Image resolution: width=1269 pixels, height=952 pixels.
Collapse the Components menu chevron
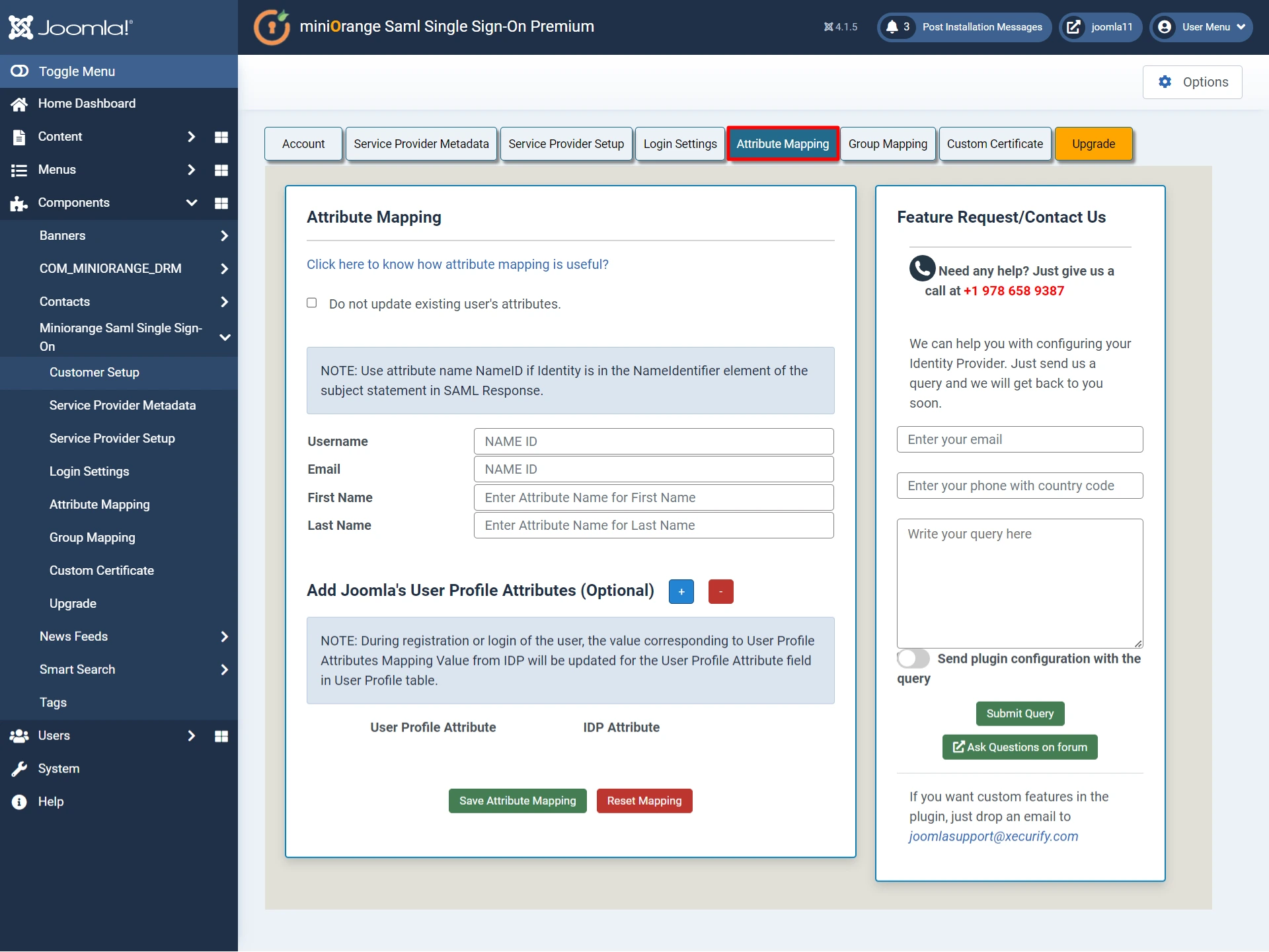(x=191, y=203)
